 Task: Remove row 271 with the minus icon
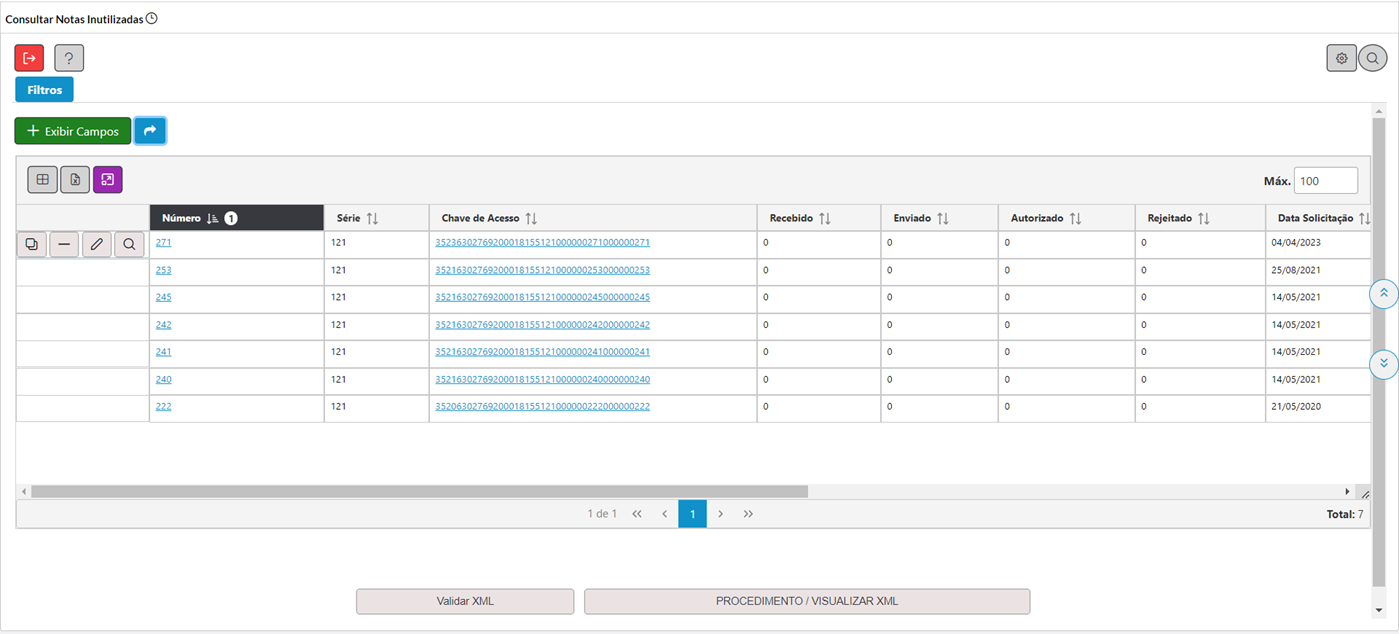click(64, 244)
